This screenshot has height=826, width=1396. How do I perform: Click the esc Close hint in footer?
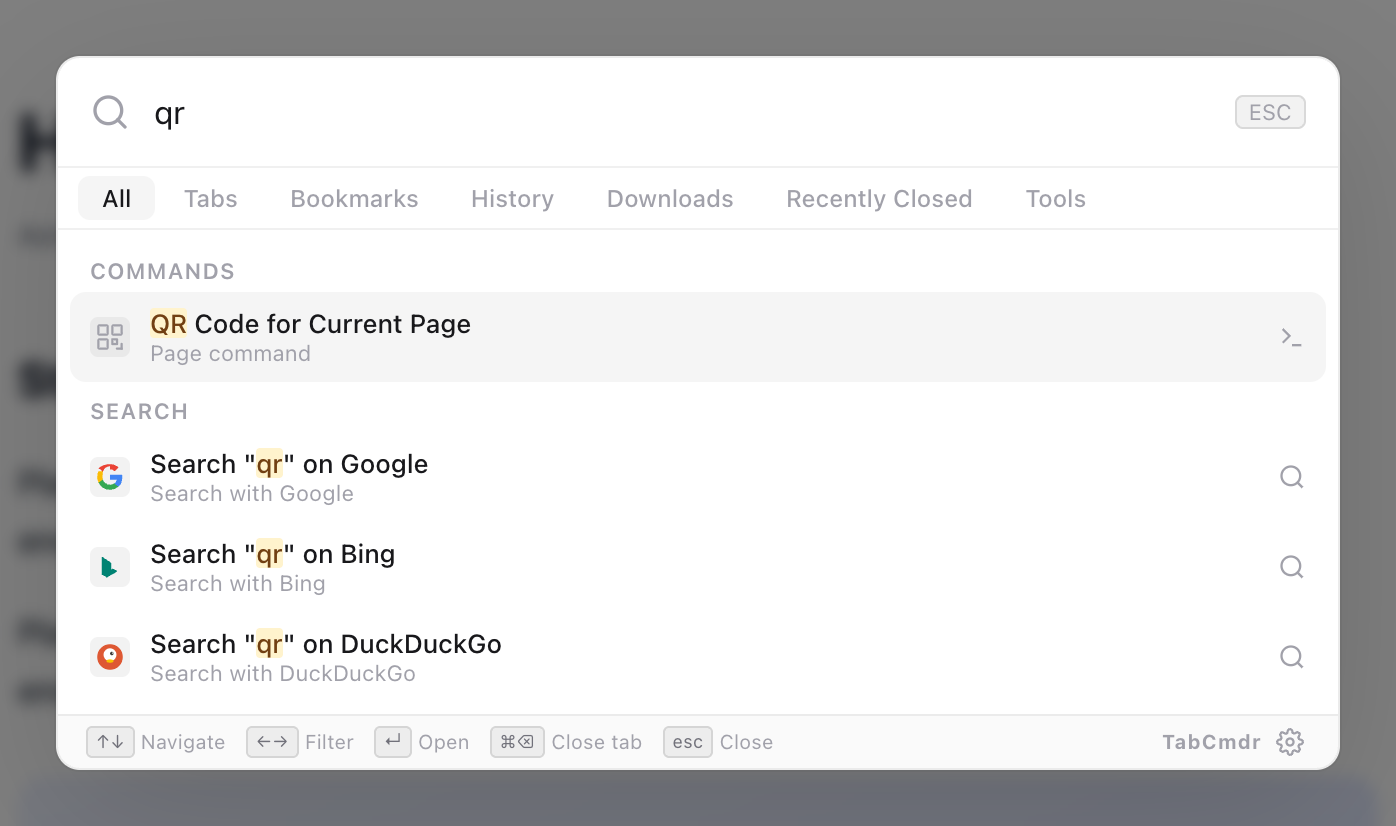[718, 742]
